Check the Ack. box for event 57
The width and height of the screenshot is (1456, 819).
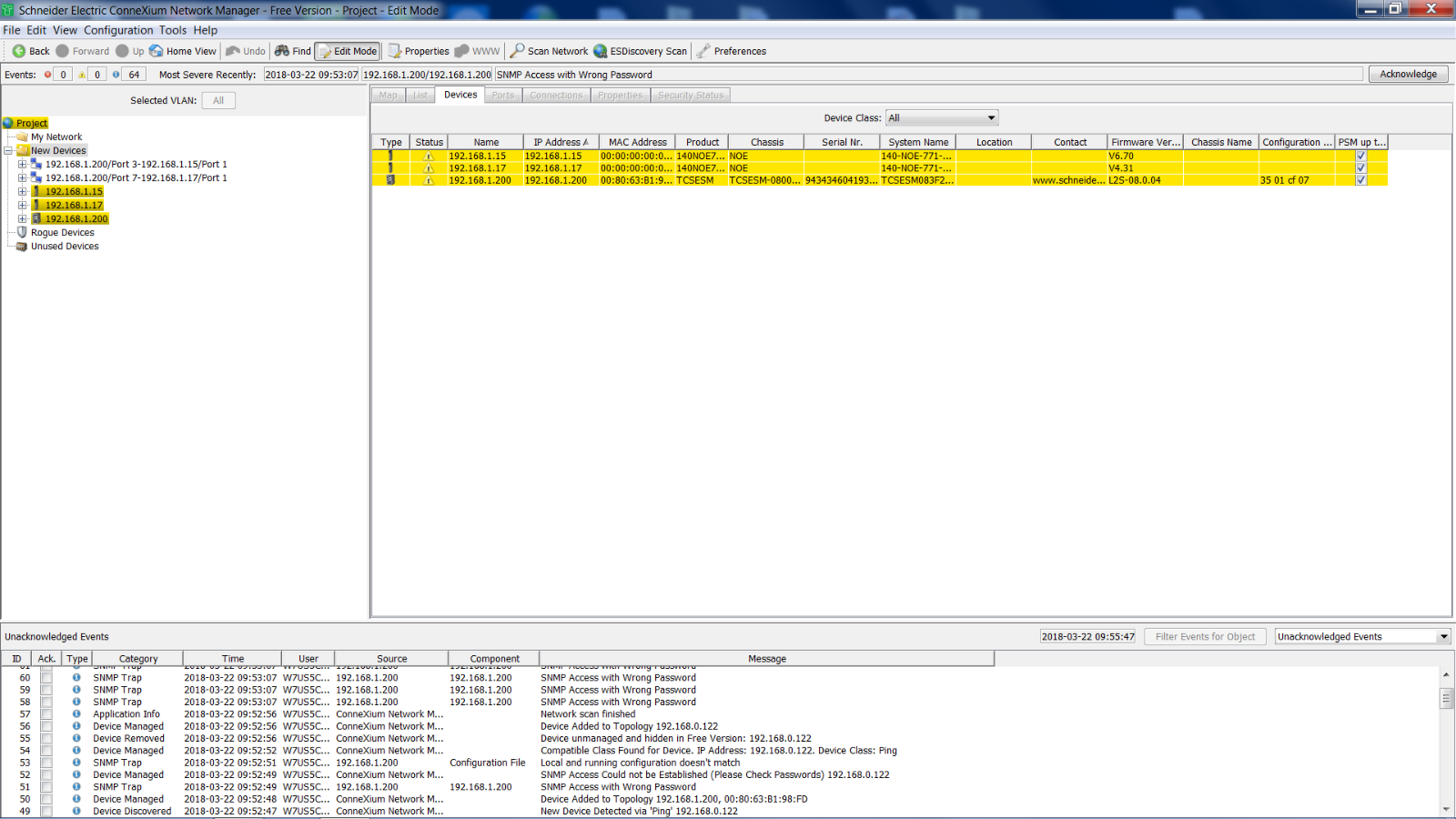[x=46, y=714]
